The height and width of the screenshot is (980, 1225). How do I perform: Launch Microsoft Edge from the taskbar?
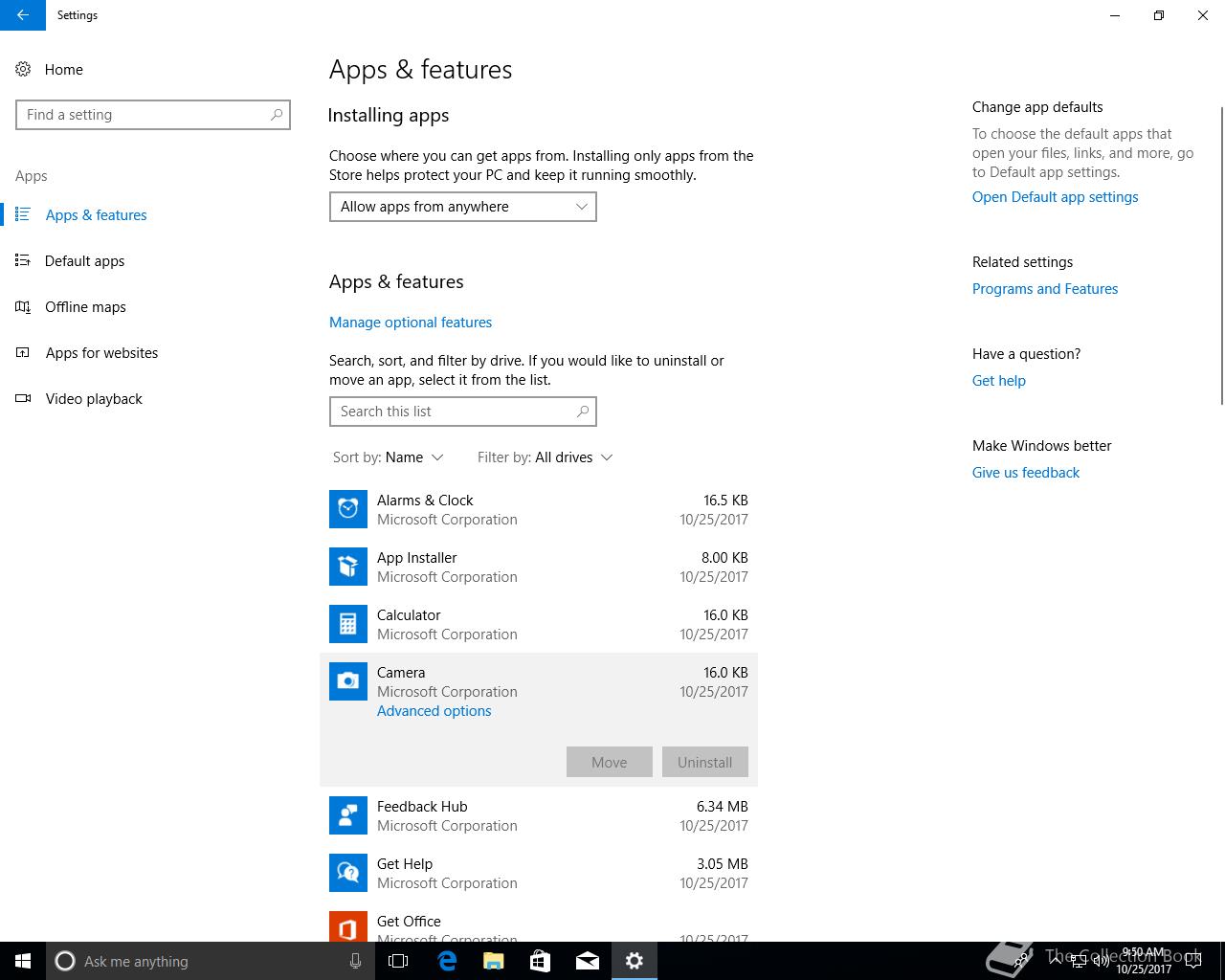point(447,961)
